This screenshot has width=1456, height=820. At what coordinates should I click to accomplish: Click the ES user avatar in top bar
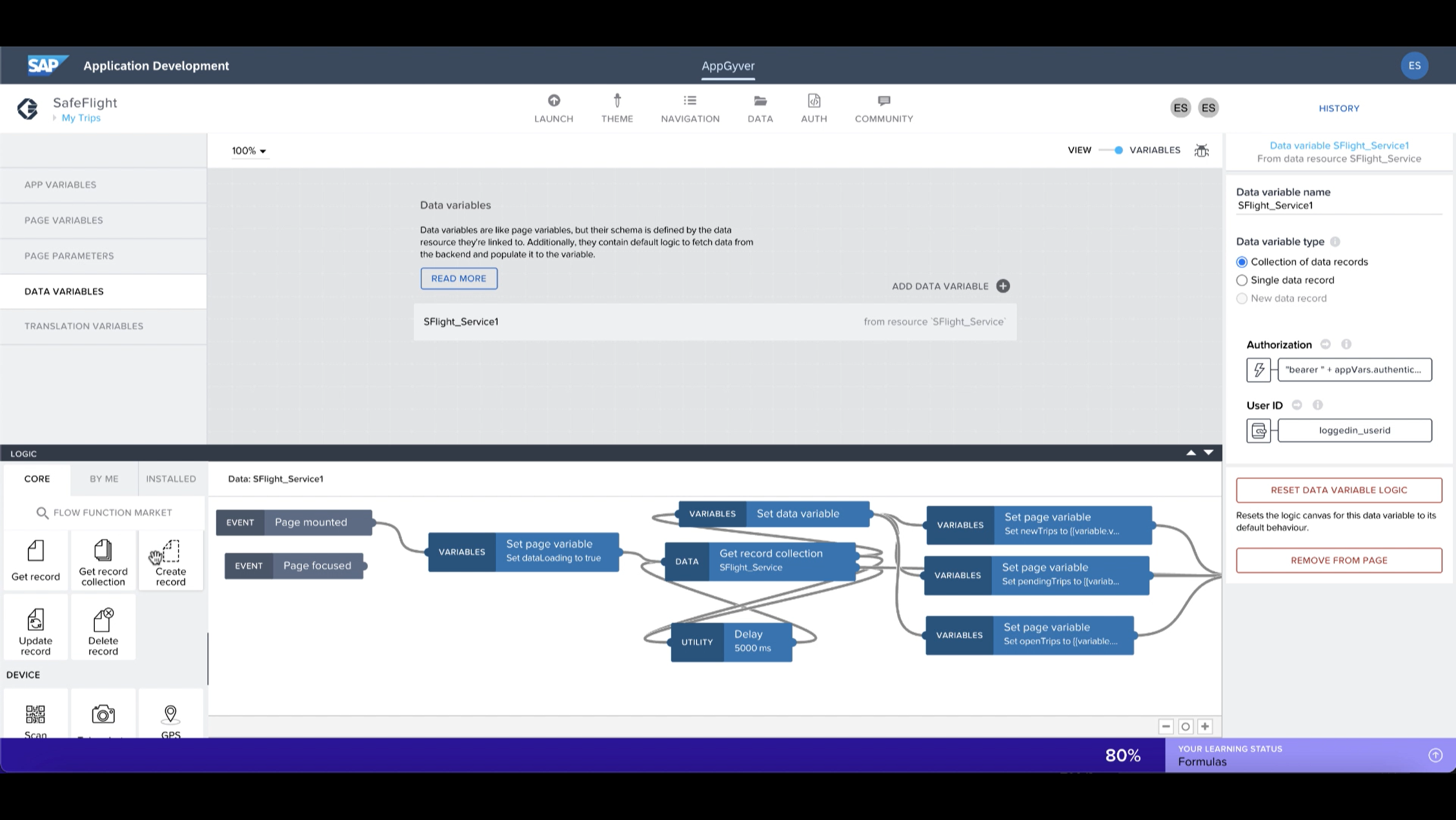[x=1414, y=65]
